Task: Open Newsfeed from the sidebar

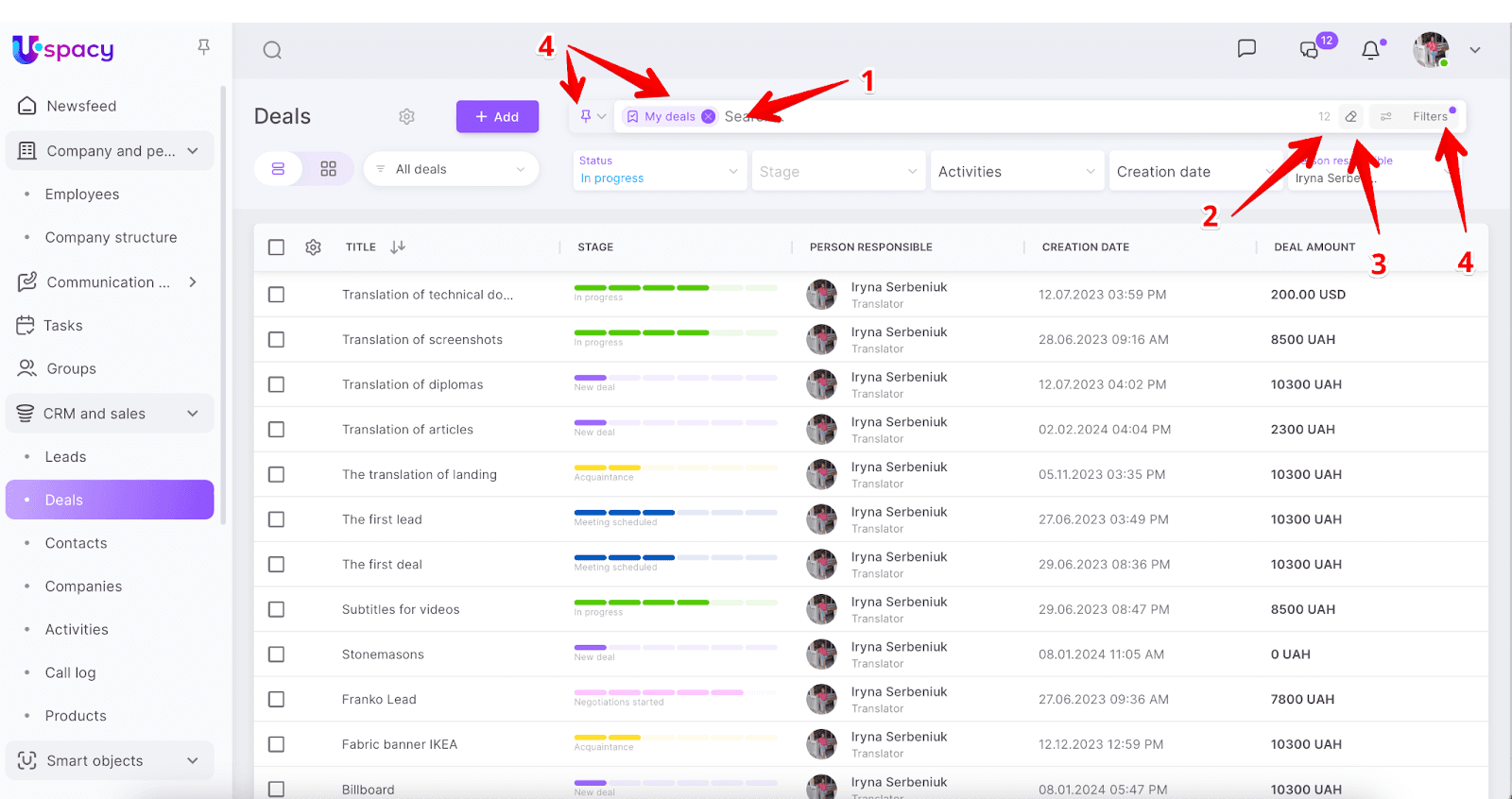Action: [x=81, y=106]
